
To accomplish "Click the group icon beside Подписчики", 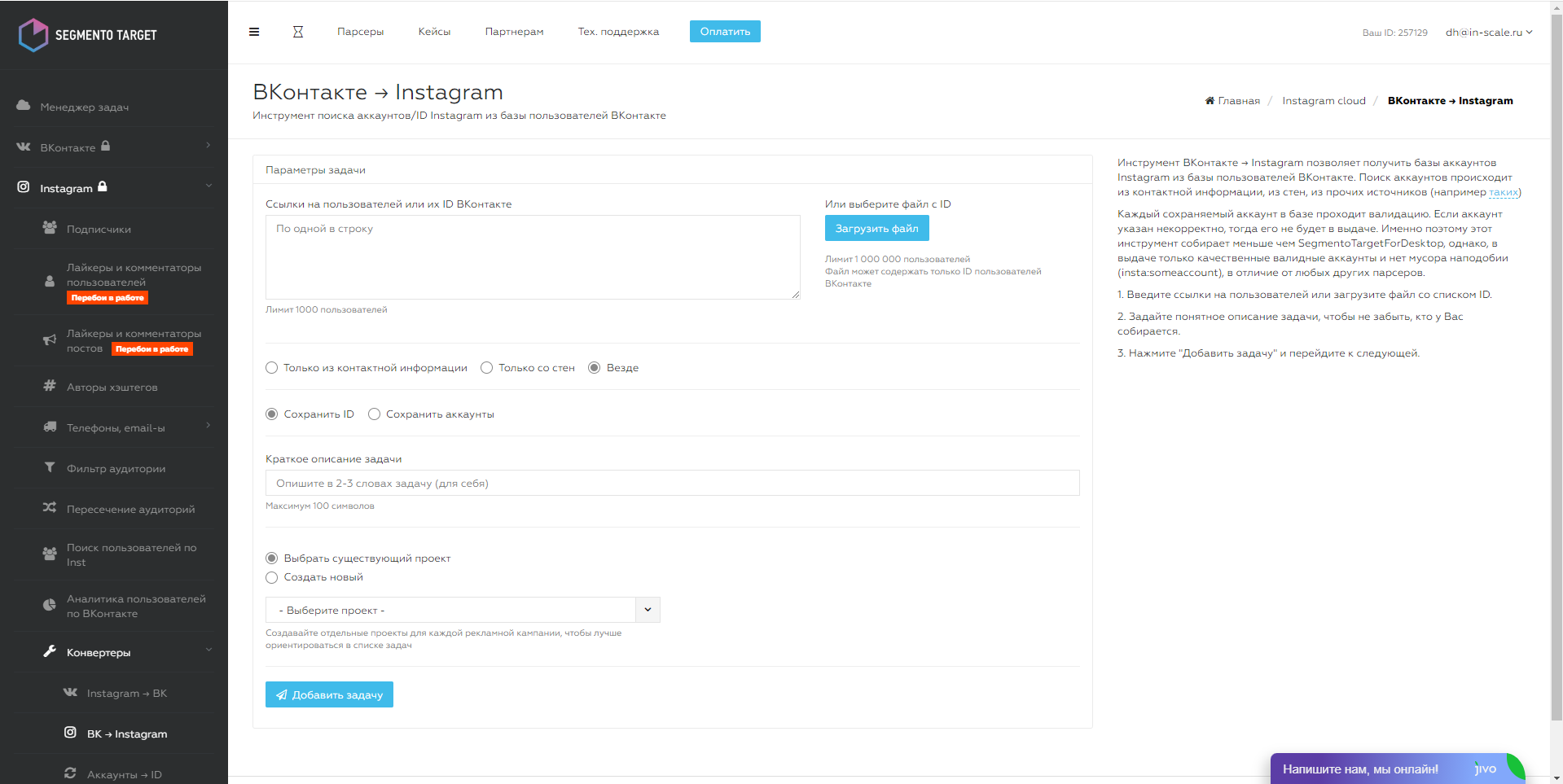I will coord(50,228).
